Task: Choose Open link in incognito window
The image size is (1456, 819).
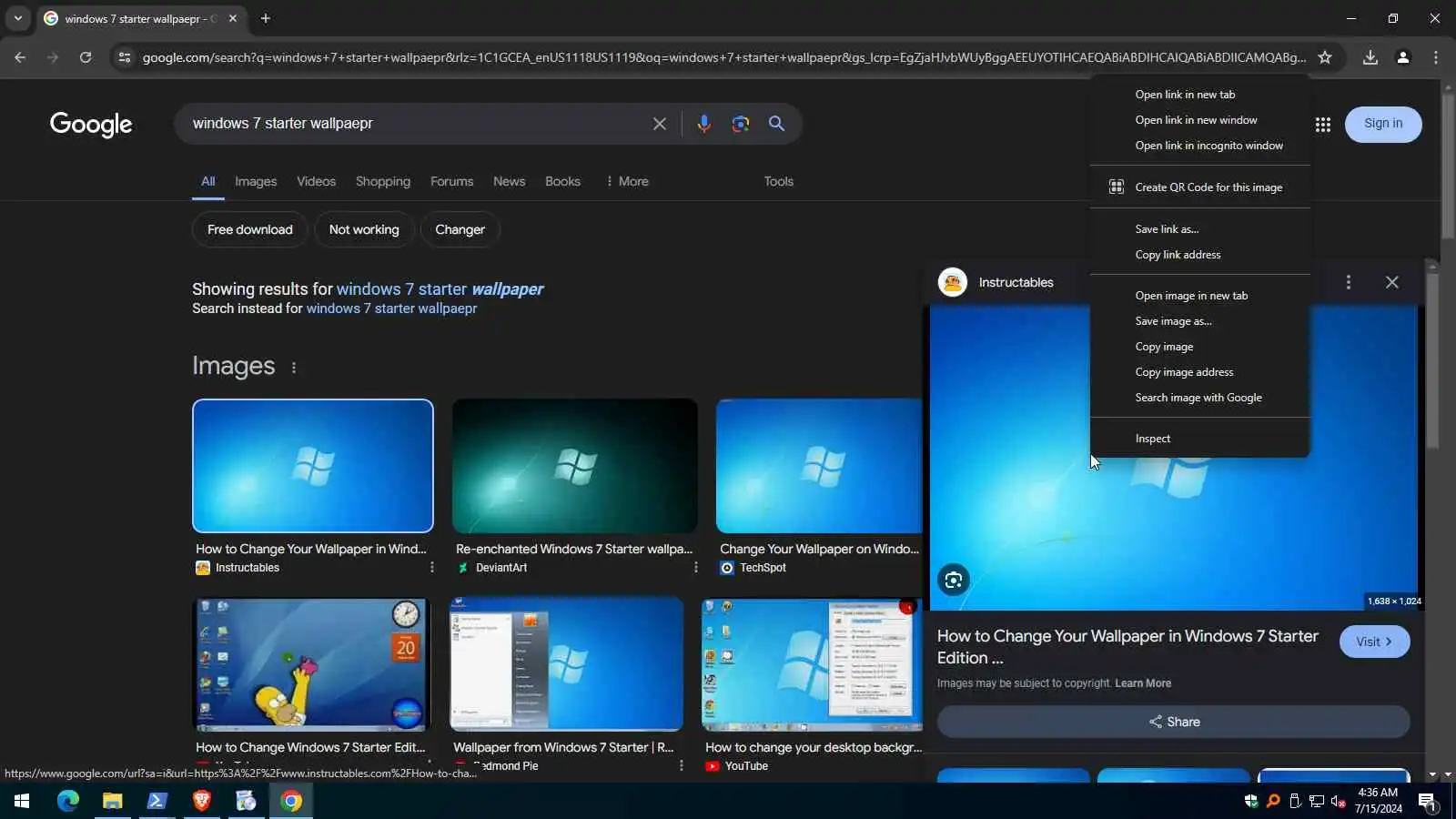Action: 1200,146
